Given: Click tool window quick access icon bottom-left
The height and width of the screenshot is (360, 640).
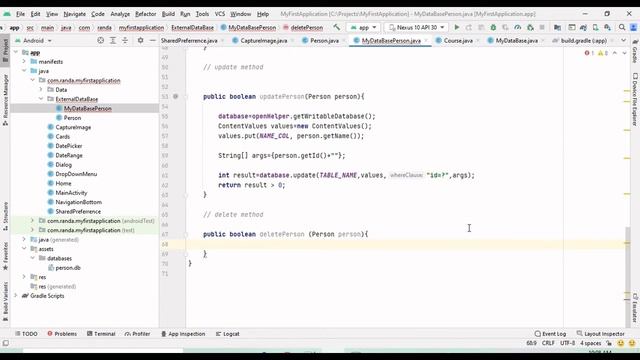Looking at the screenshot, I should click(5, 343).
